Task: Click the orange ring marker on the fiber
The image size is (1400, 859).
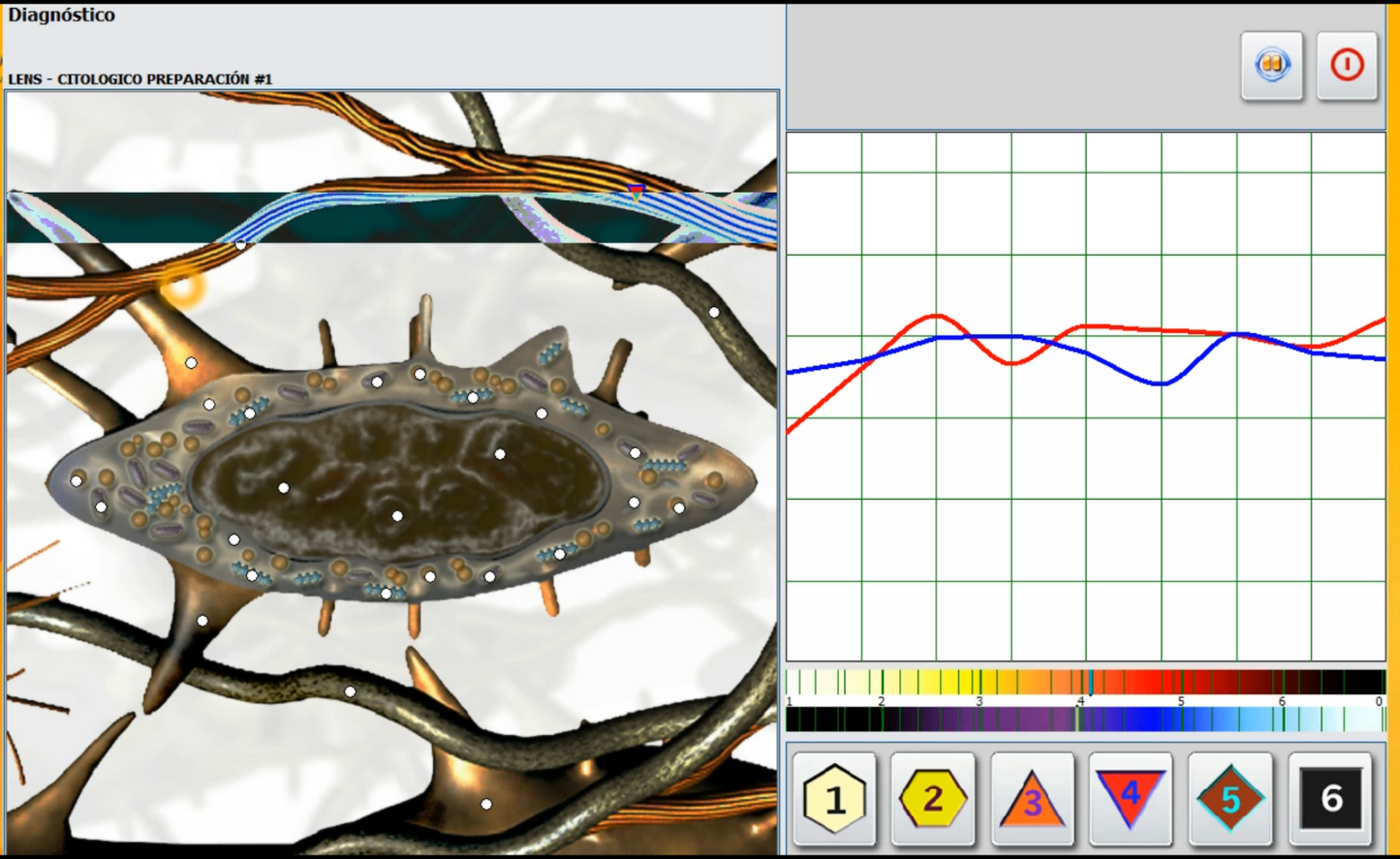Action: pyautogui.click(x=181, y=287)
